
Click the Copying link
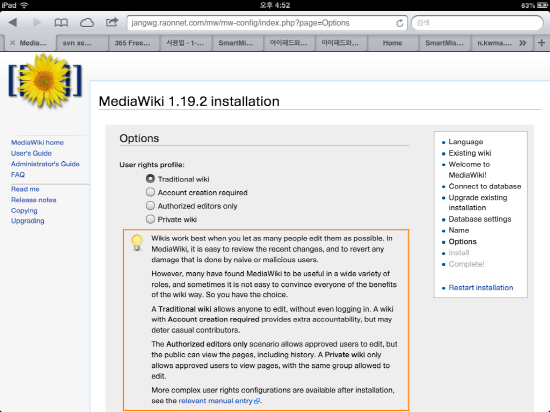pos(24,210)
